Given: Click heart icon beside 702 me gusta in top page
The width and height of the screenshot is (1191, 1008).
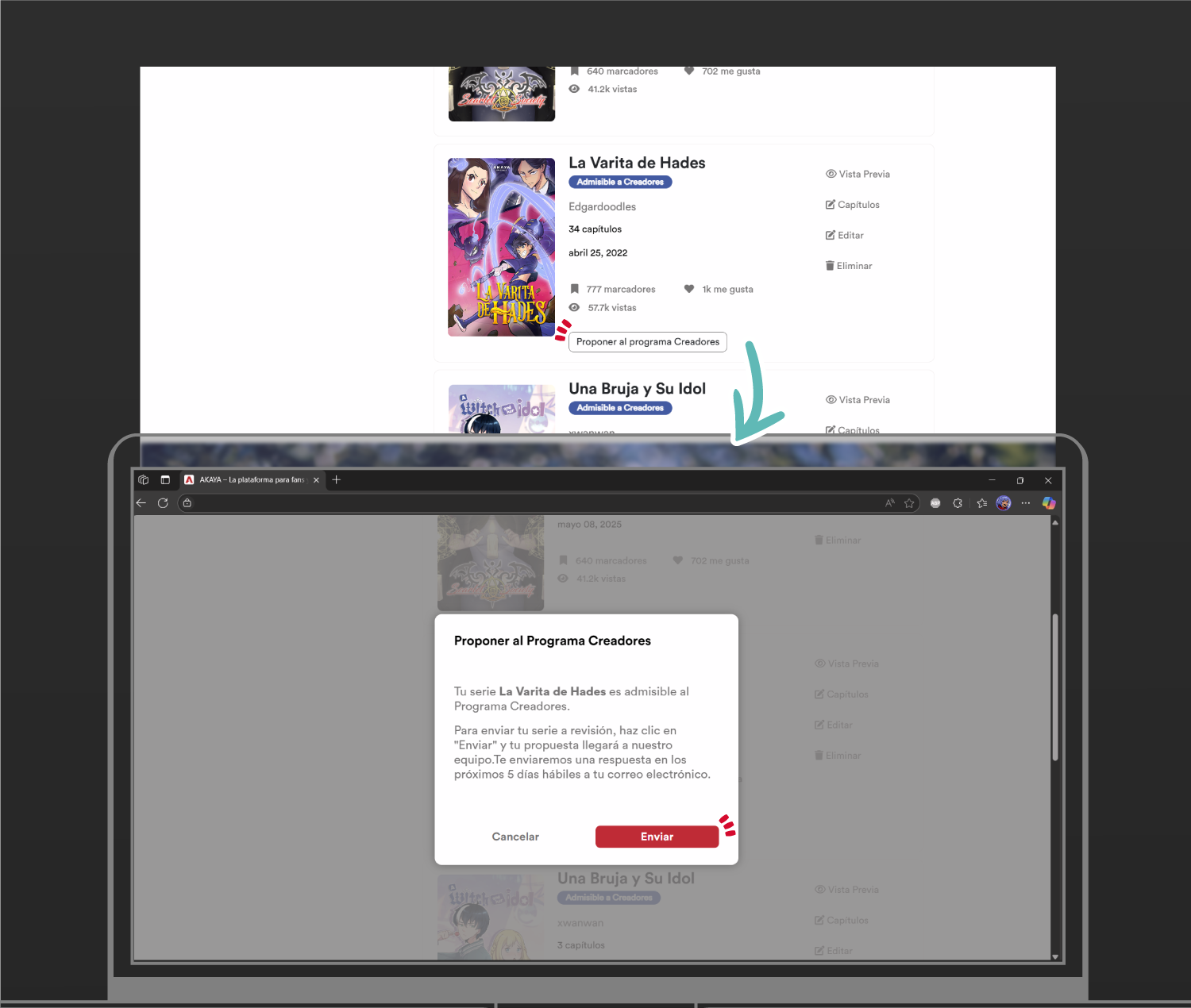Looking at the screenshot, I should coord(689,71).
